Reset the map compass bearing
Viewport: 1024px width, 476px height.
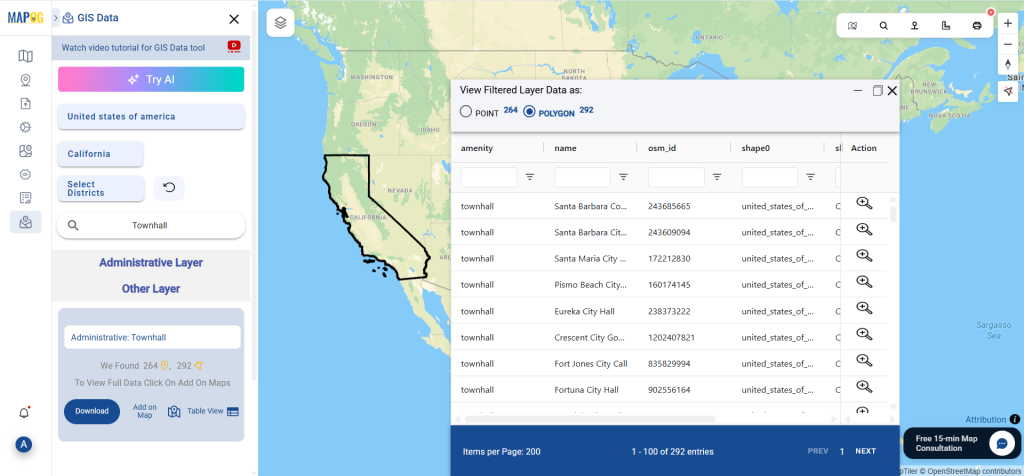point(1008,64)
